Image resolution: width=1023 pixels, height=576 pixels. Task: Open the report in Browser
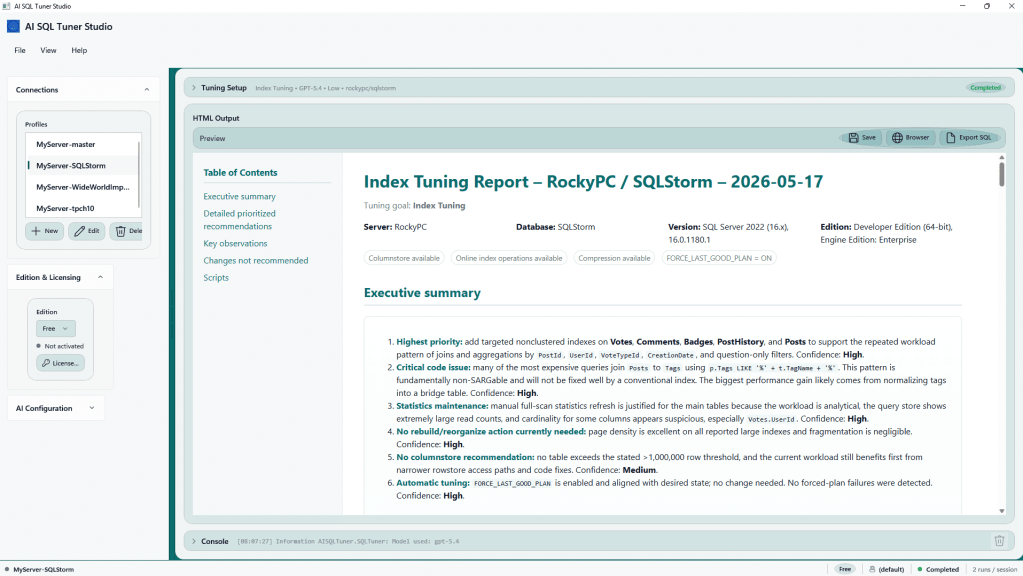910,138
